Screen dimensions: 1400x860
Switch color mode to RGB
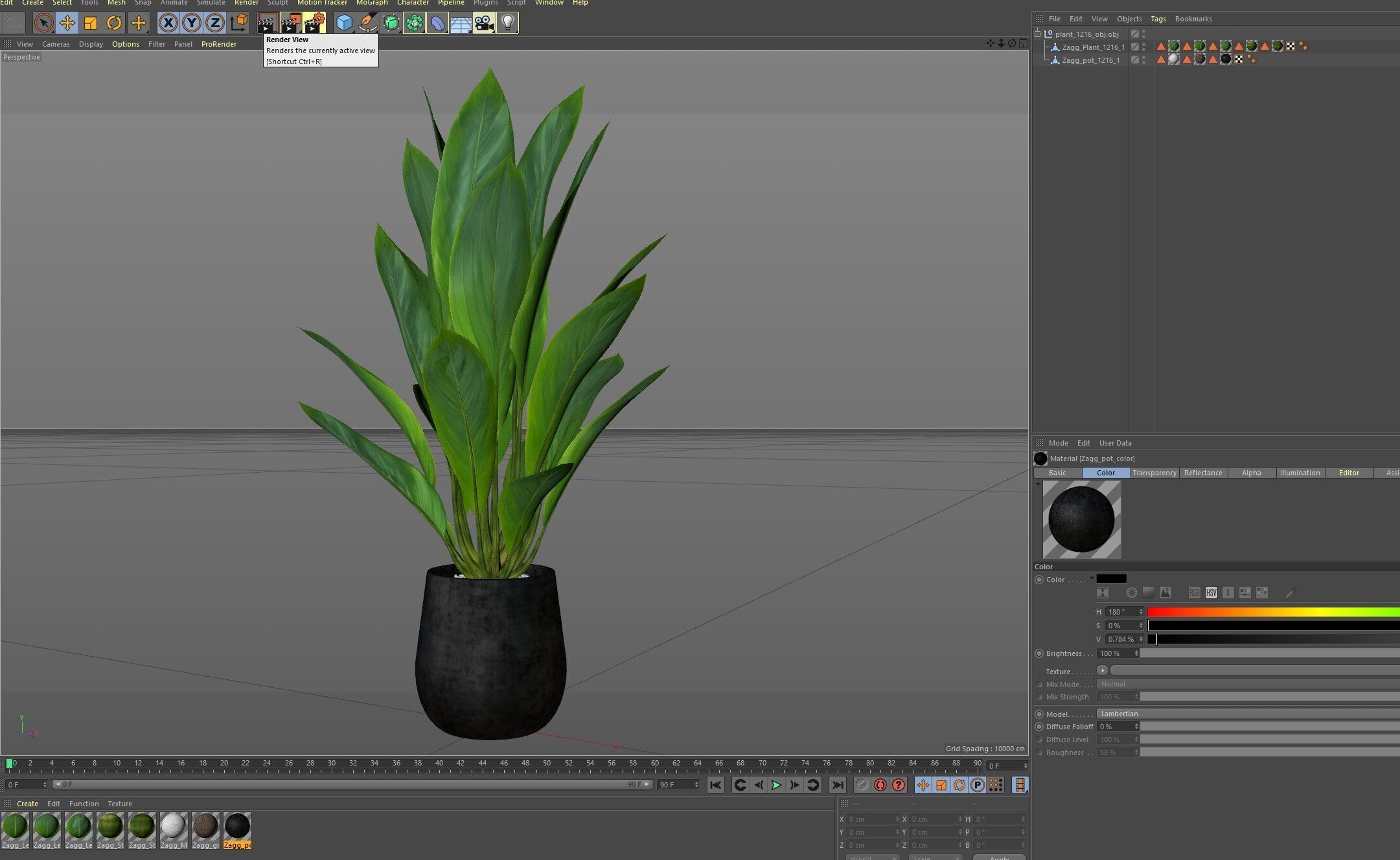click(x=1194, y=593)
